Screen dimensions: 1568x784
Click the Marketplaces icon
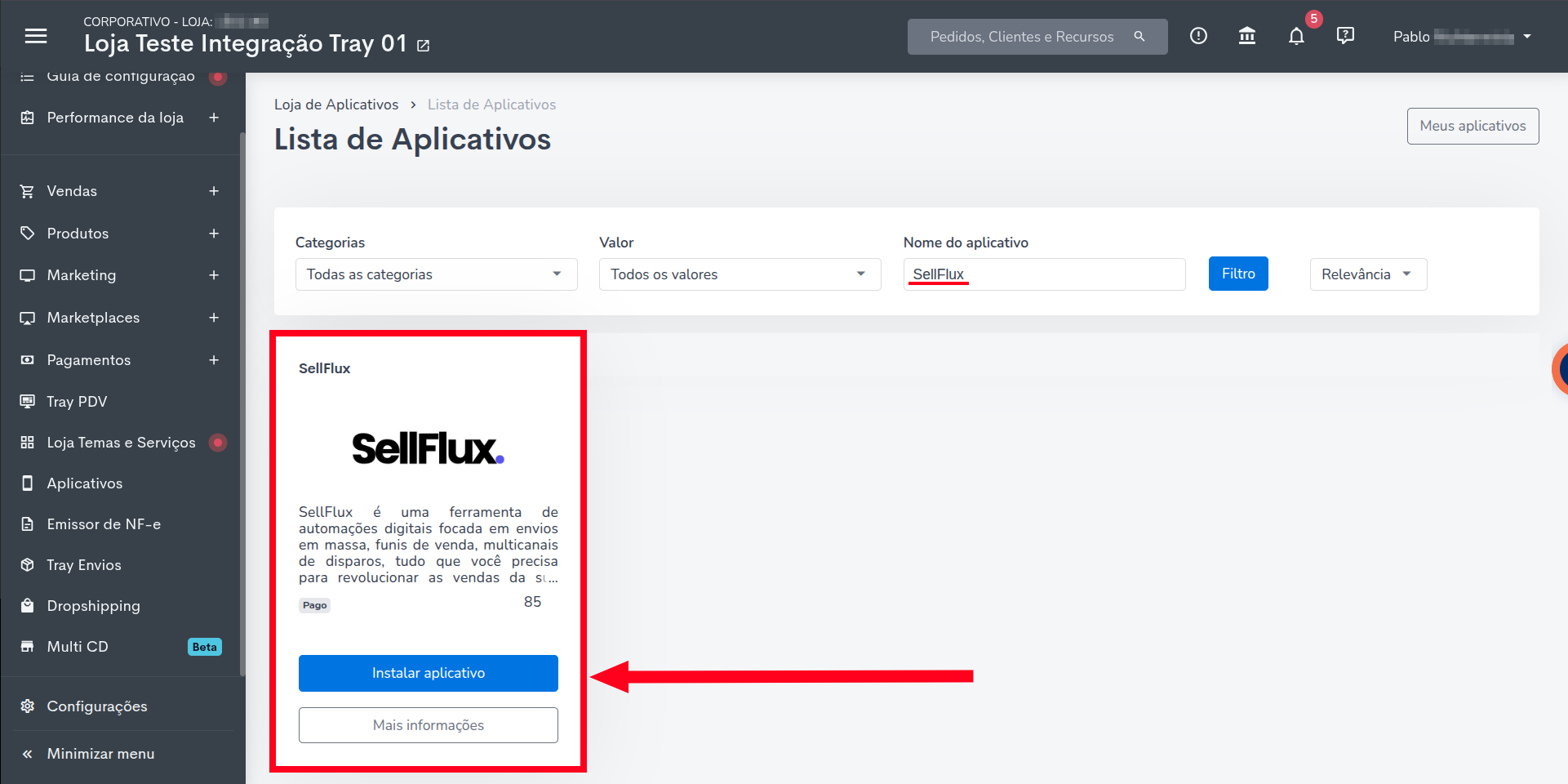(28, 318)
